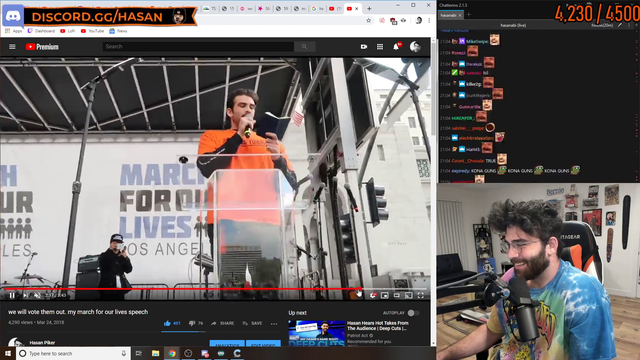Skip to next video in player
Screen dimensions: 640x360
click(x=25, y=295)
